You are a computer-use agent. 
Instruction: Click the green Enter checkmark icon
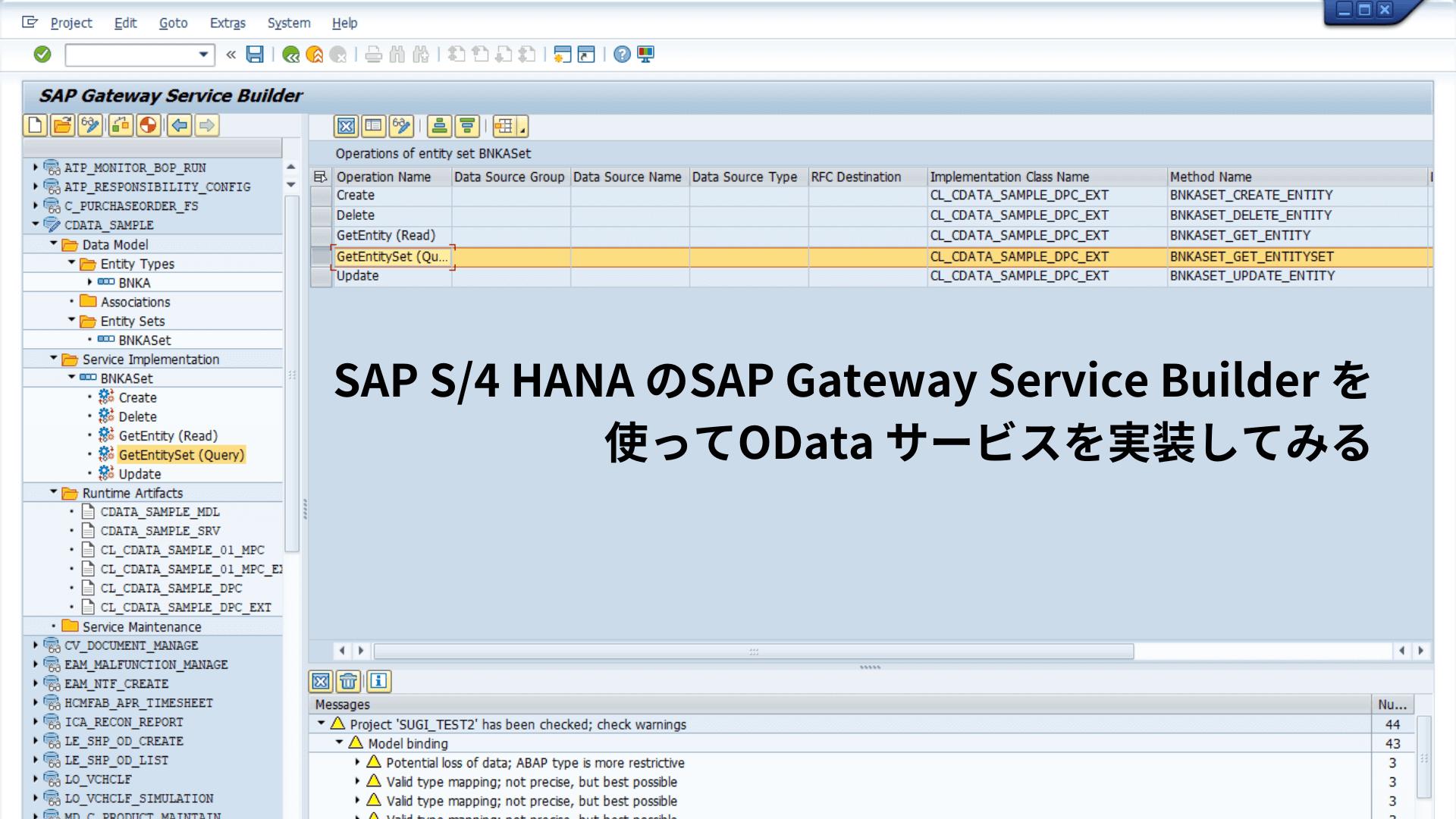click(x=42, y=54)
